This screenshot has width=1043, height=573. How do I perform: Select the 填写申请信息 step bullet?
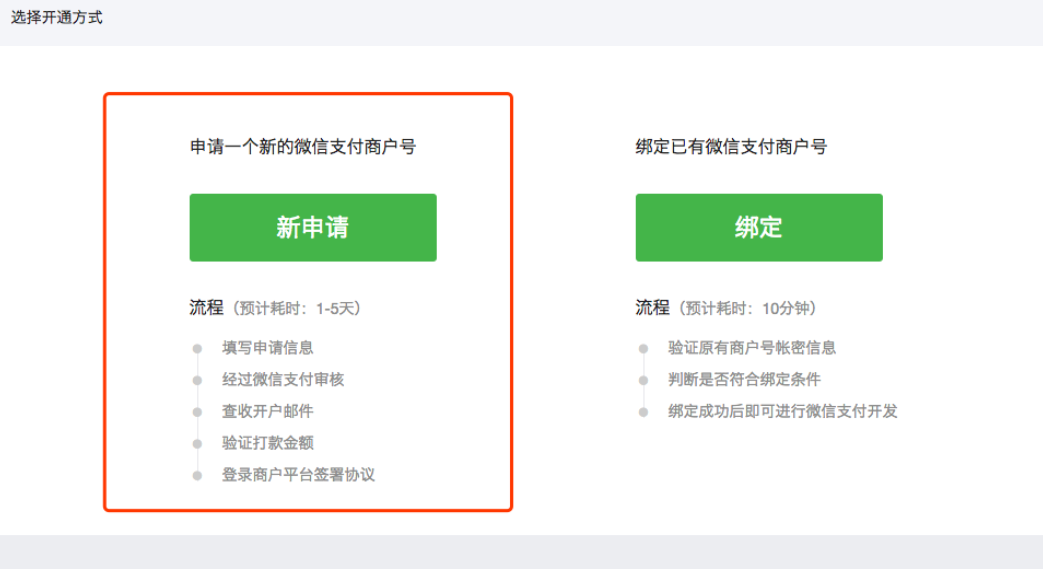(197, 348)
